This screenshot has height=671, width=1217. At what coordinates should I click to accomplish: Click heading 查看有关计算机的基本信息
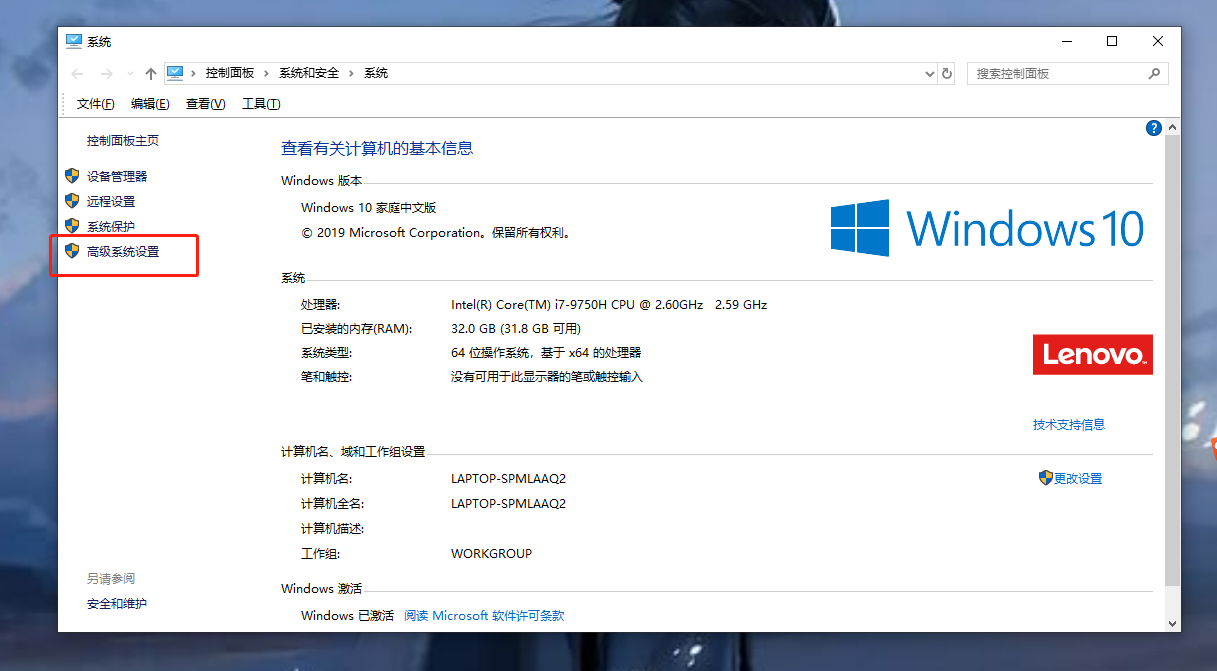(377, 148)
